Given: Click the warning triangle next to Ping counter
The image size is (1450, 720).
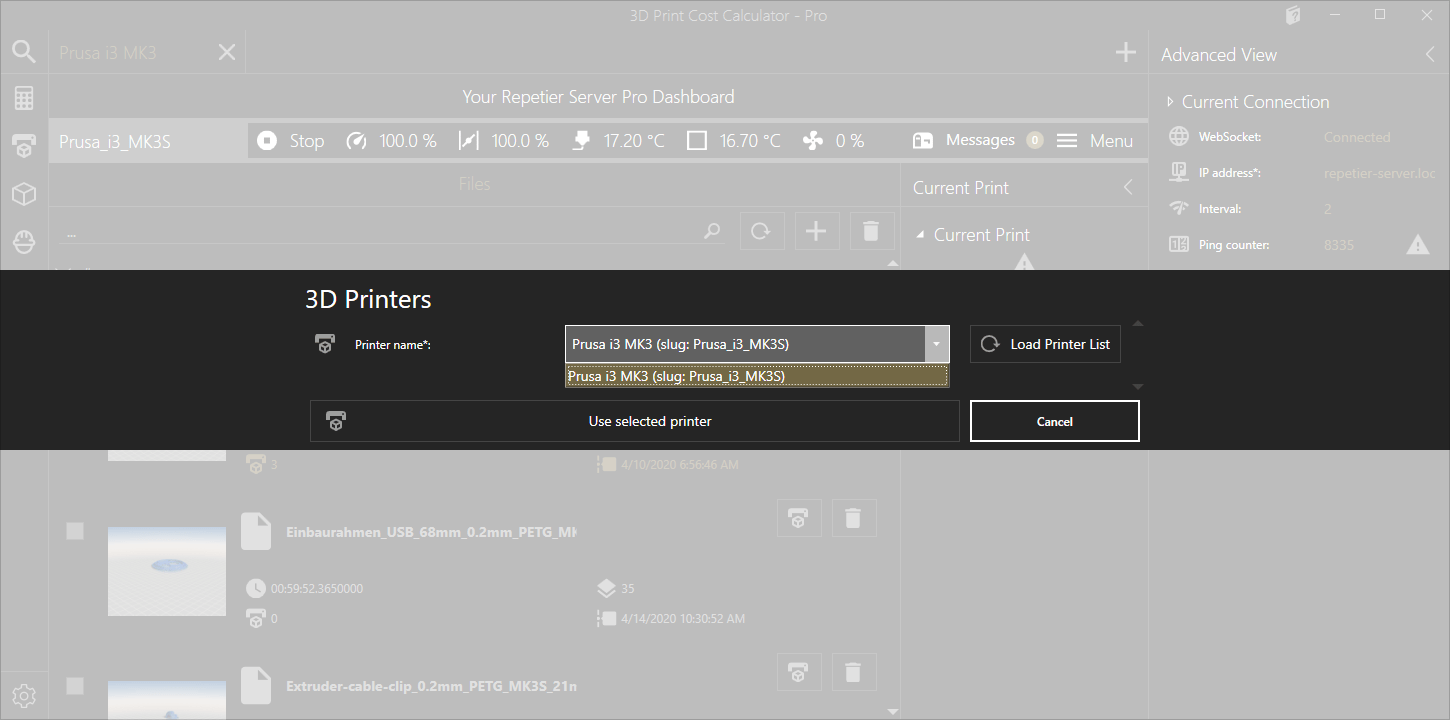Looking at the screenshot, I should tap(1418, 244).
